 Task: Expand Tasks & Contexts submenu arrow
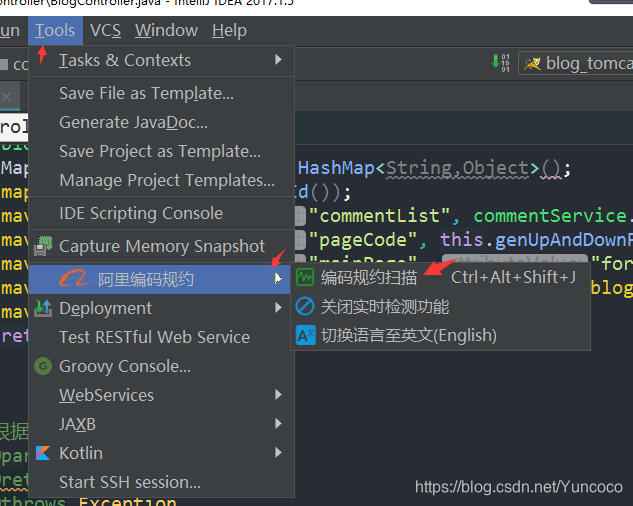tap(278, 60)
